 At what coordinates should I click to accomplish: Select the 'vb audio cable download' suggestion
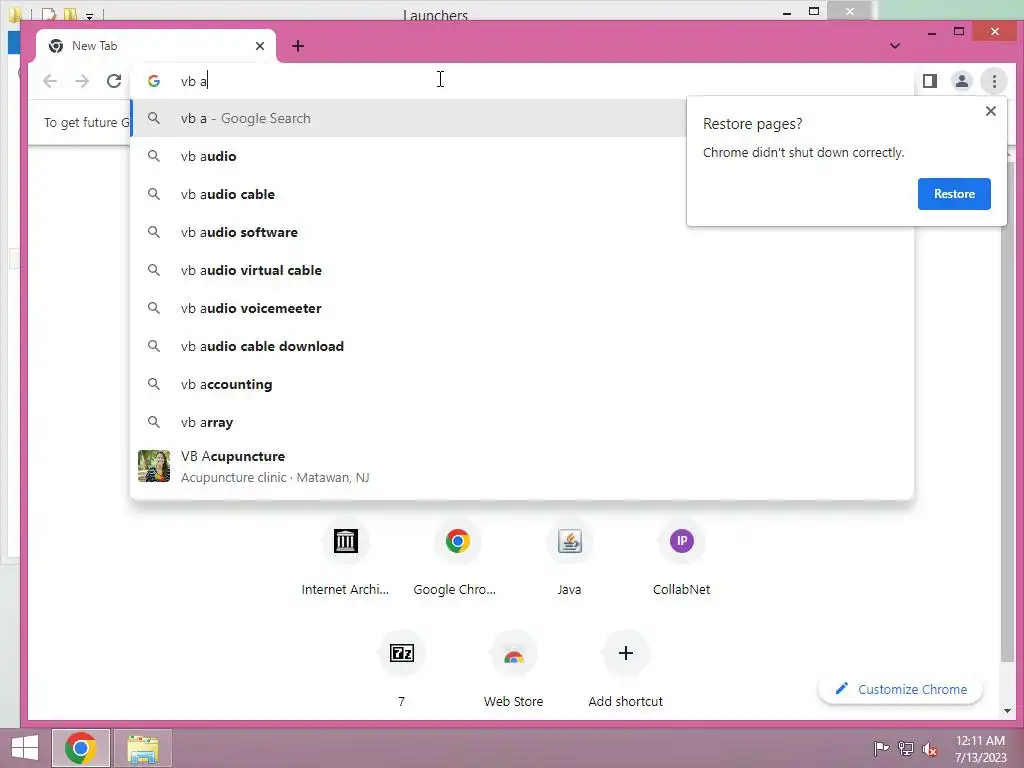pos(522,345)
